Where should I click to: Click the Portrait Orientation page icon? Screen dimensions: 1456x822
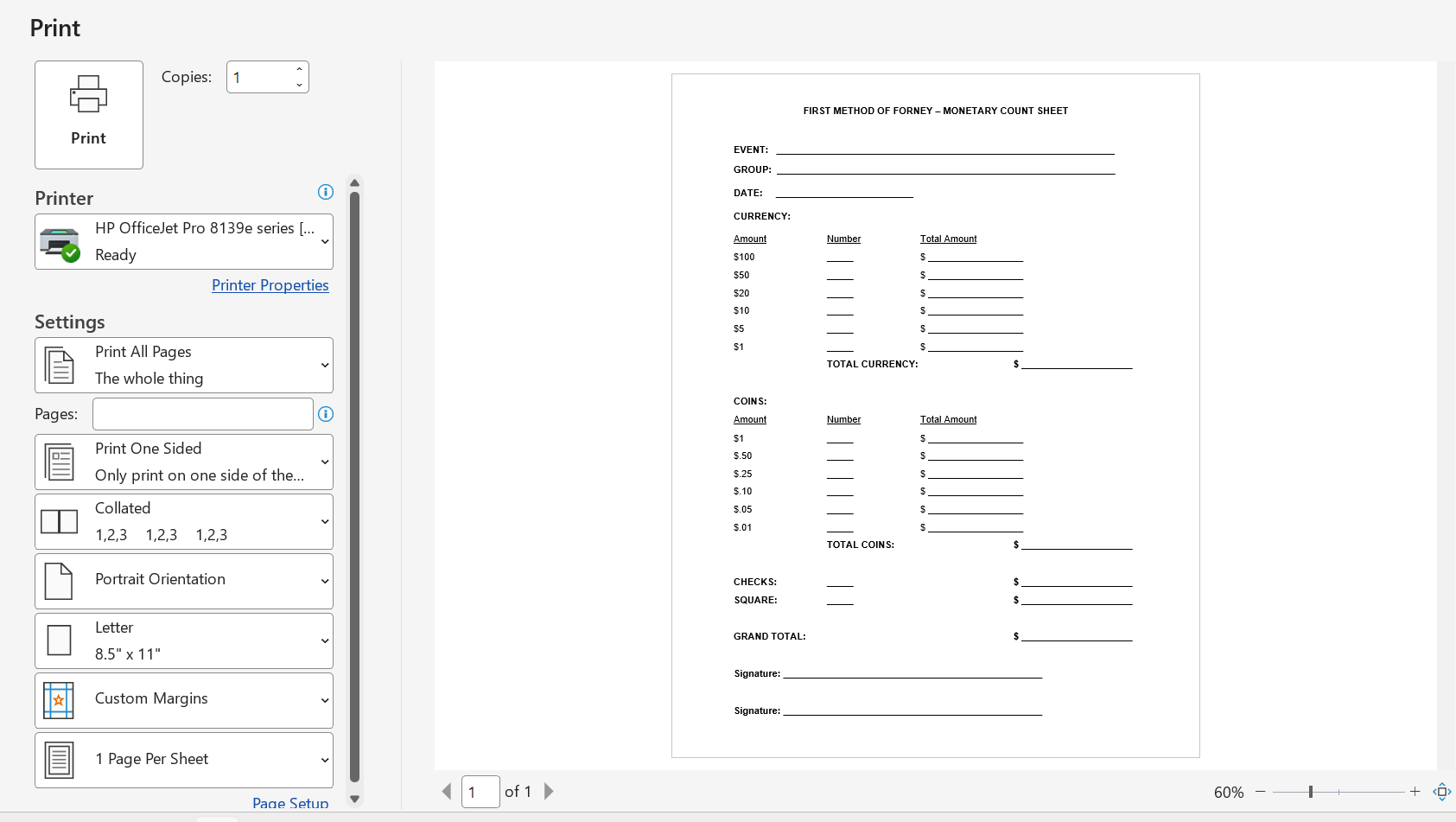pyautogui.click(x=59, y=581)
